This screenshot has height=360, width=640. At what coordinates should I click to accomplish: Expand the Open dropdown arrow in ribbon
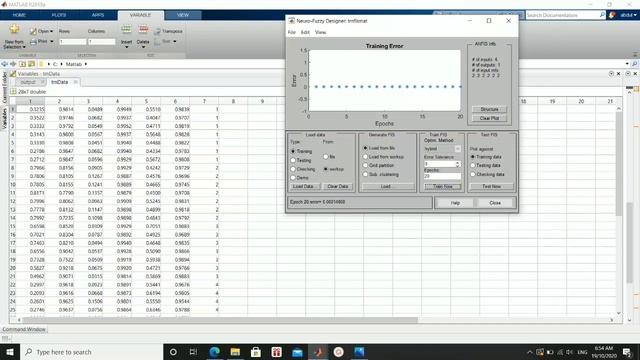[x=51, y=31]
